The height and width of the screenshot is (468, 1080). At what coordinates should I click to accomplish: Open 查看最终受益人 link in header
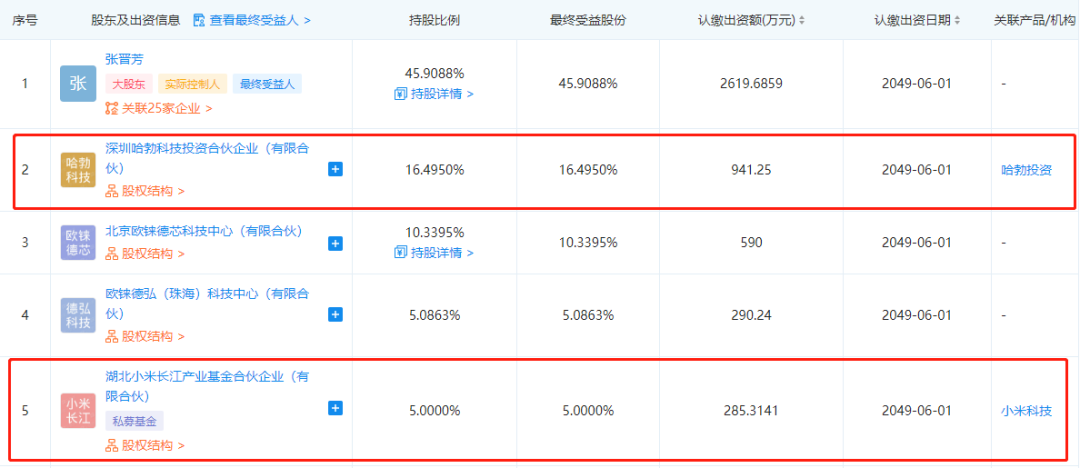[x=260, y=20]
